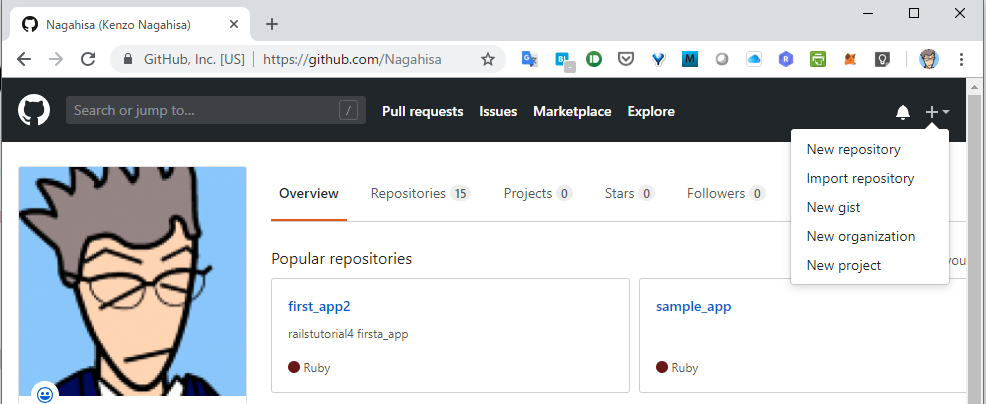Open the blue cloud extension

754,60
